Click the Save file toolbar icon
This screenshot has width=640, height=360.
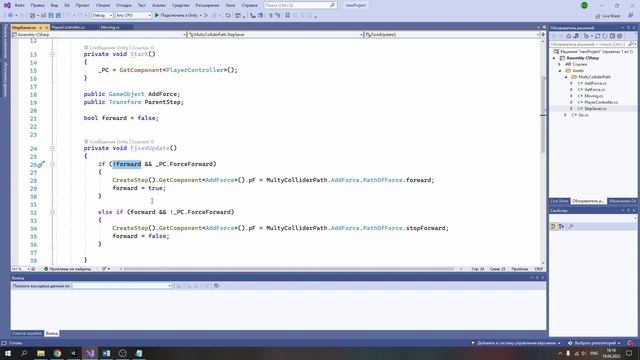pos(51,16)
